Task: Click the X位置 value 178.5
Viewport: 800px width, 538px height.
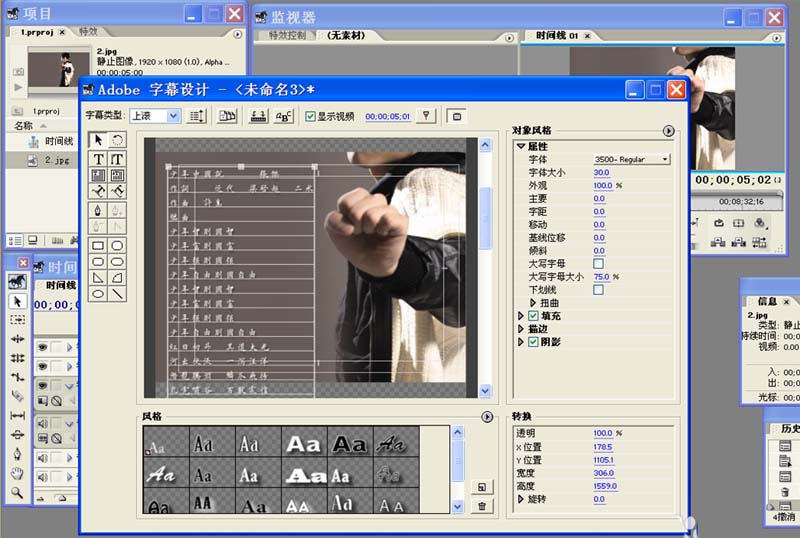Action: 603,447
